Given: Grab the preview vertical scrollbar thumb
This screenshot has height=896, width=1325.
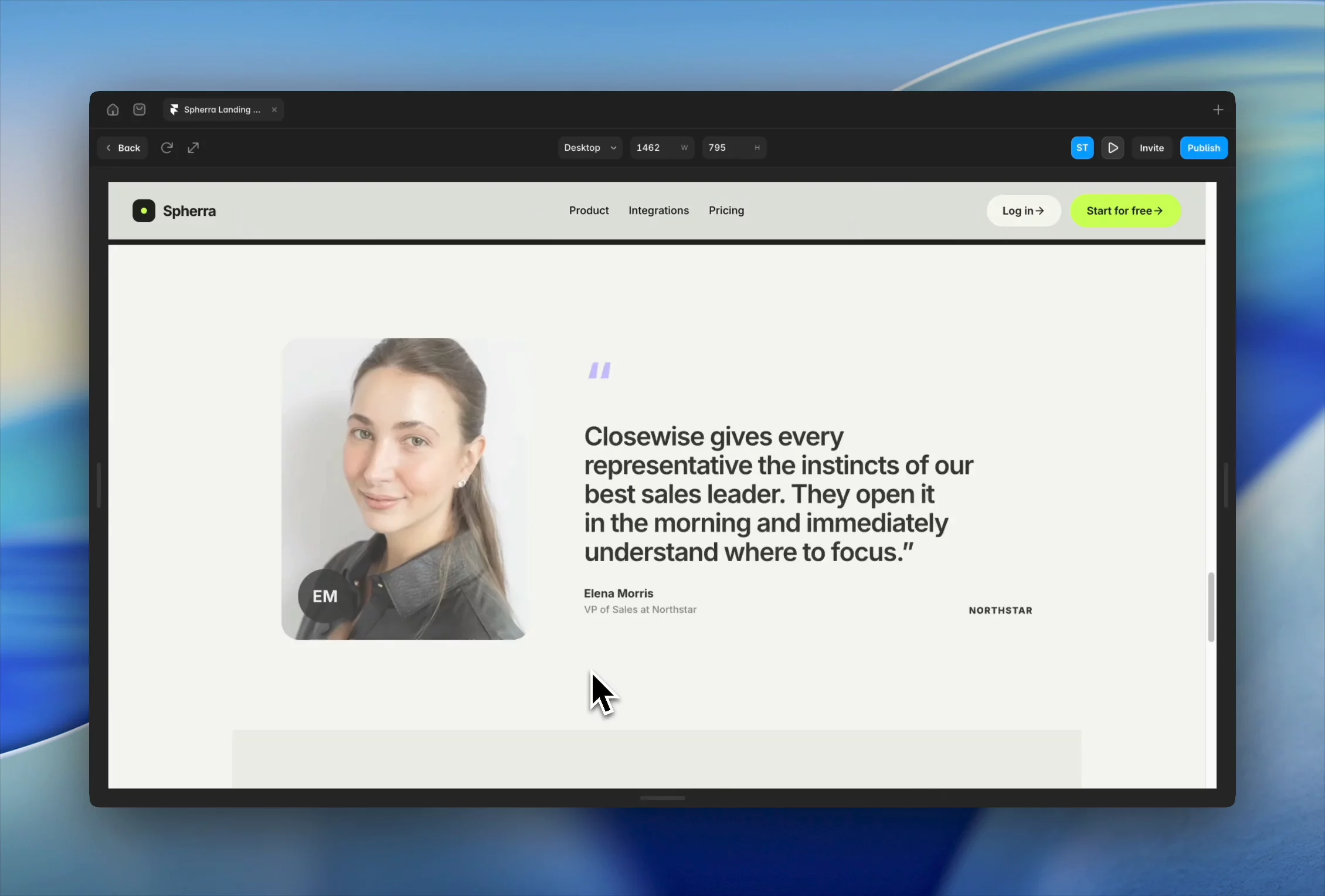Looking at the screenshot, I should coord(1211,607).
